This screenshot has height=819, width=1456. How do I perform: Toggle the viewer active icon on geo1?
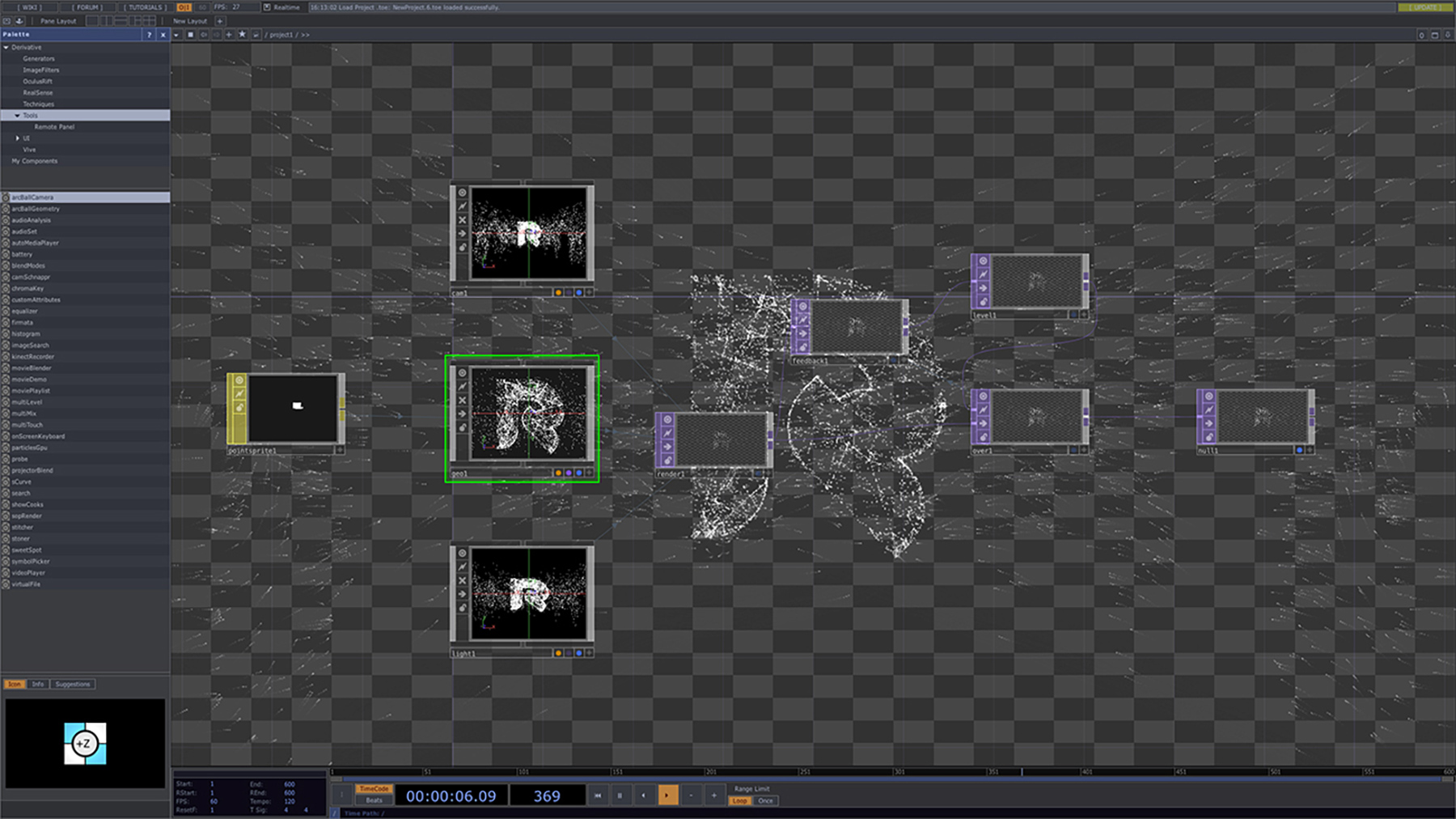click(462, 373)
